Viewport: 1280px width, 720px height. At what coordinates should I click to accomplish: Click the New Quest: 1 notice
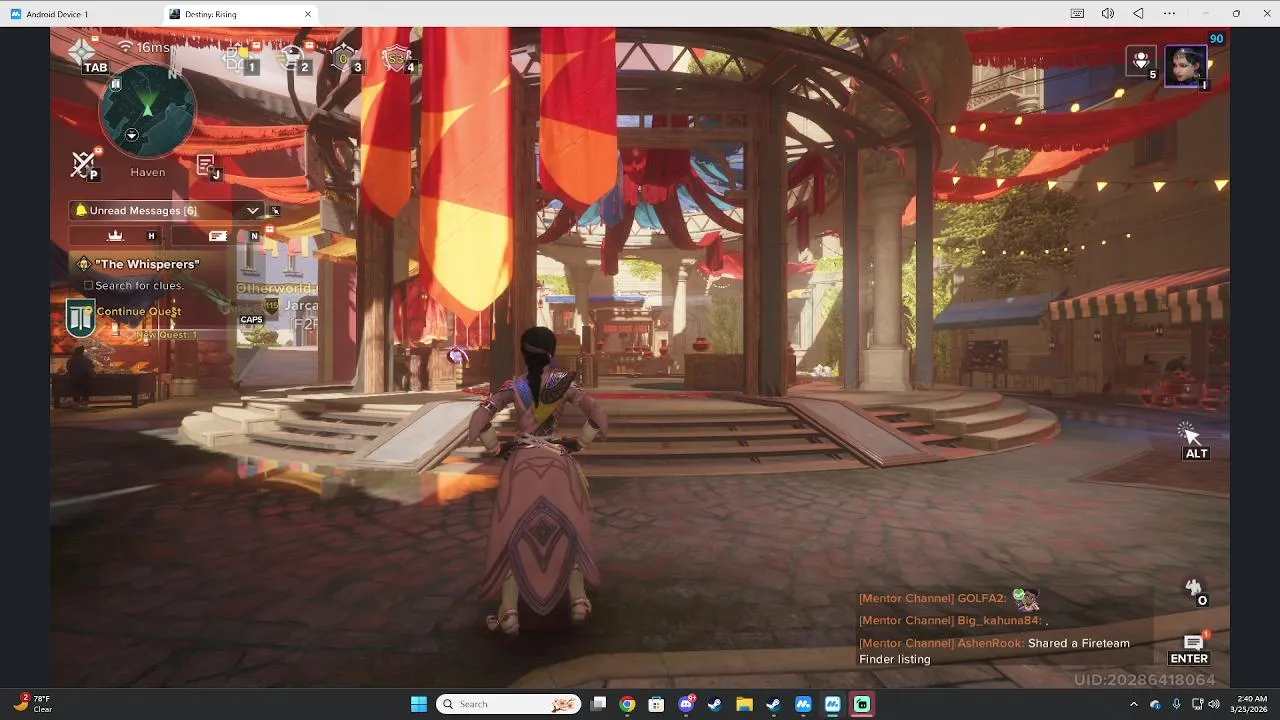(x=166, y=334)
